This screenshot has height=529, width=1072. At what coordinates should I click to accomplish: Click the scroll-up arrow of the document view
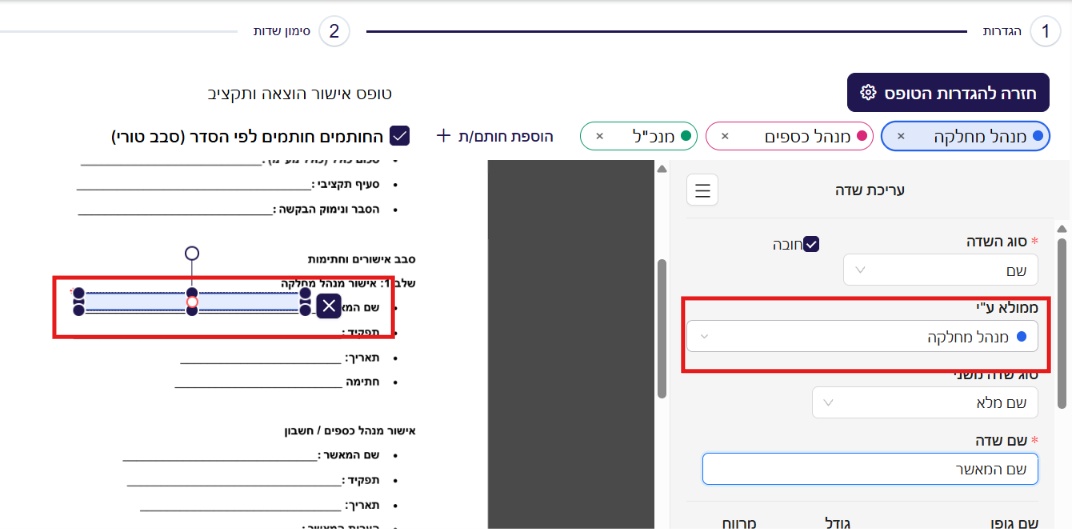[x=661, y=169]
